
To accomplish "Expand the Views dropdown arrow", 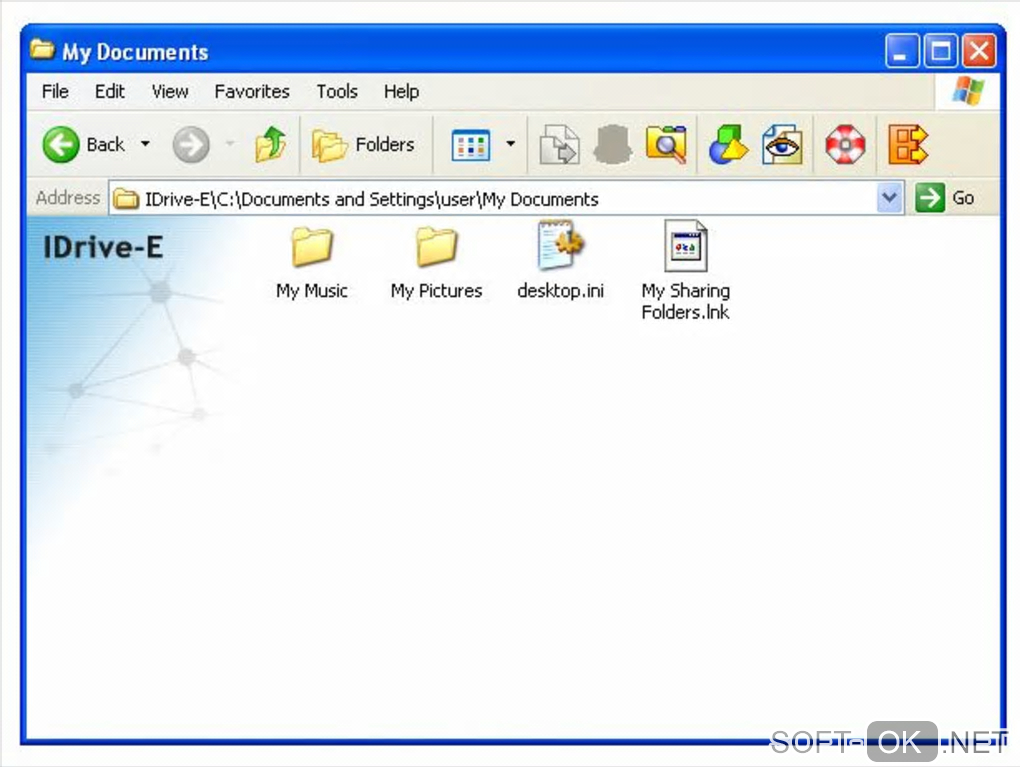I will click(x=511, y=144).
